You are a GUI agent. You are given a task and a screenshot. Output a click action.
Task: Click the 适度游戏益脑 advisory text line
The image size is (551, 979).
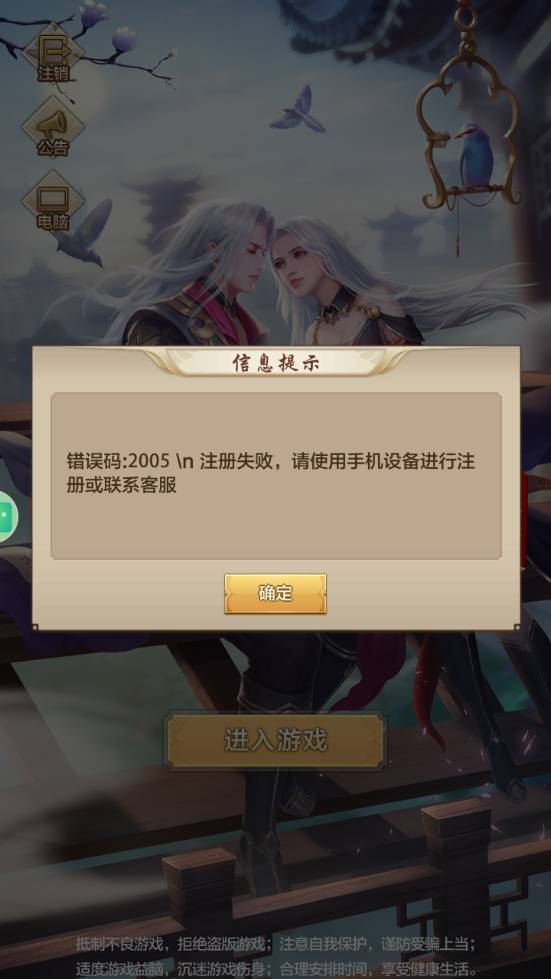(x=276, y=969)
